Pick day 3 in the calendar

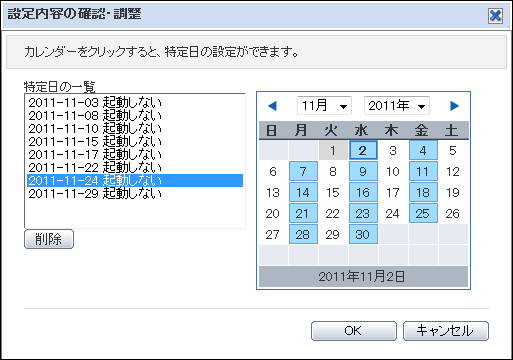(x=393, y=150)
